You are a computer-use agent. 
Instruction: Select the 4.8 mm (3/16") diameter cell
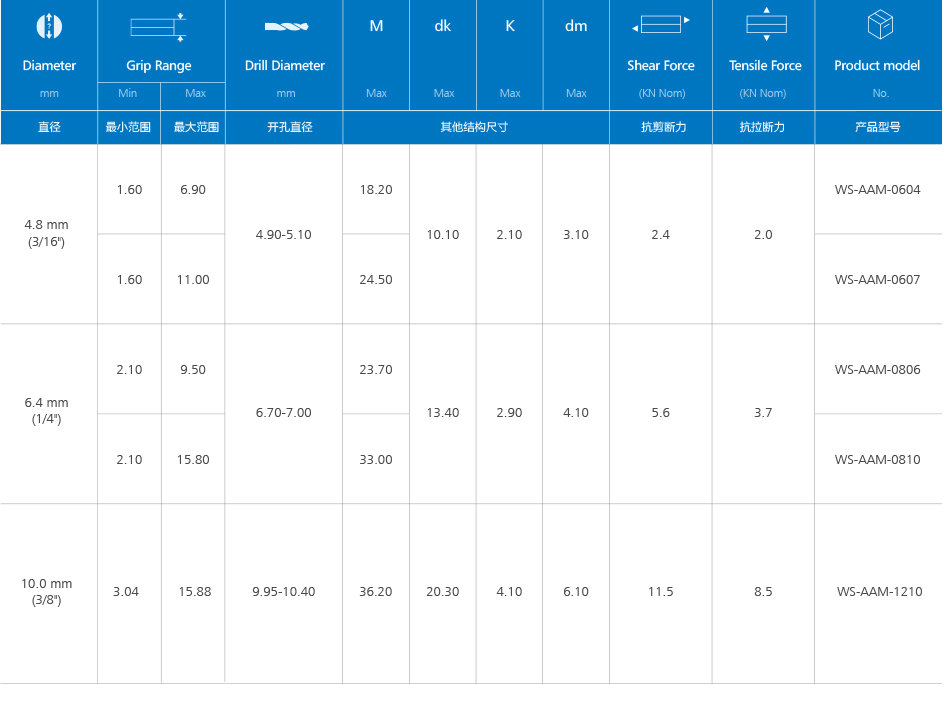coord(47,233)
